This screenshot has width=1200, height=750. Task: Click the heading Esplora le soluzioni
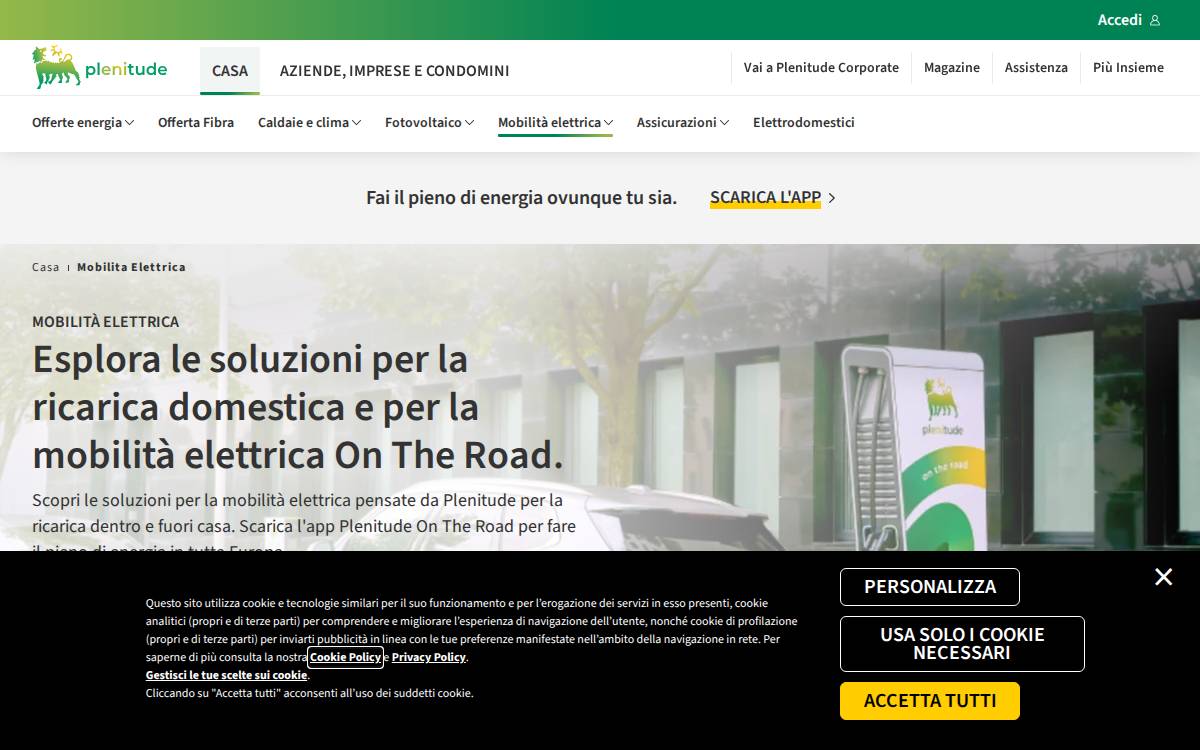coord(298,407)
